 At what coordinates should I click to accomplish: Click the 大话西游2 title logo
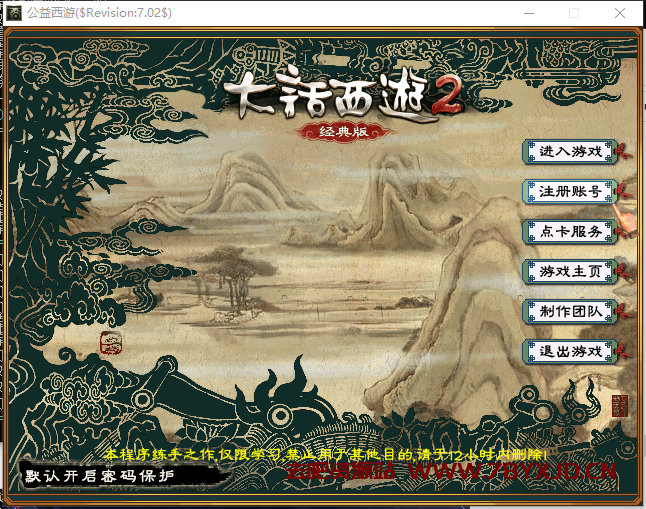tap(343, 94)
